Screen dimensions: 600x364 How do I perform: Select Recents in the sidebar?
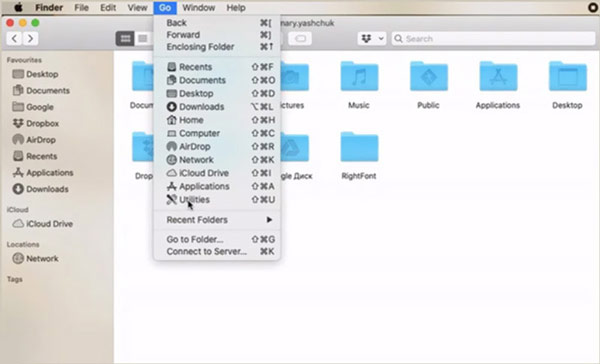coord(35,157)
